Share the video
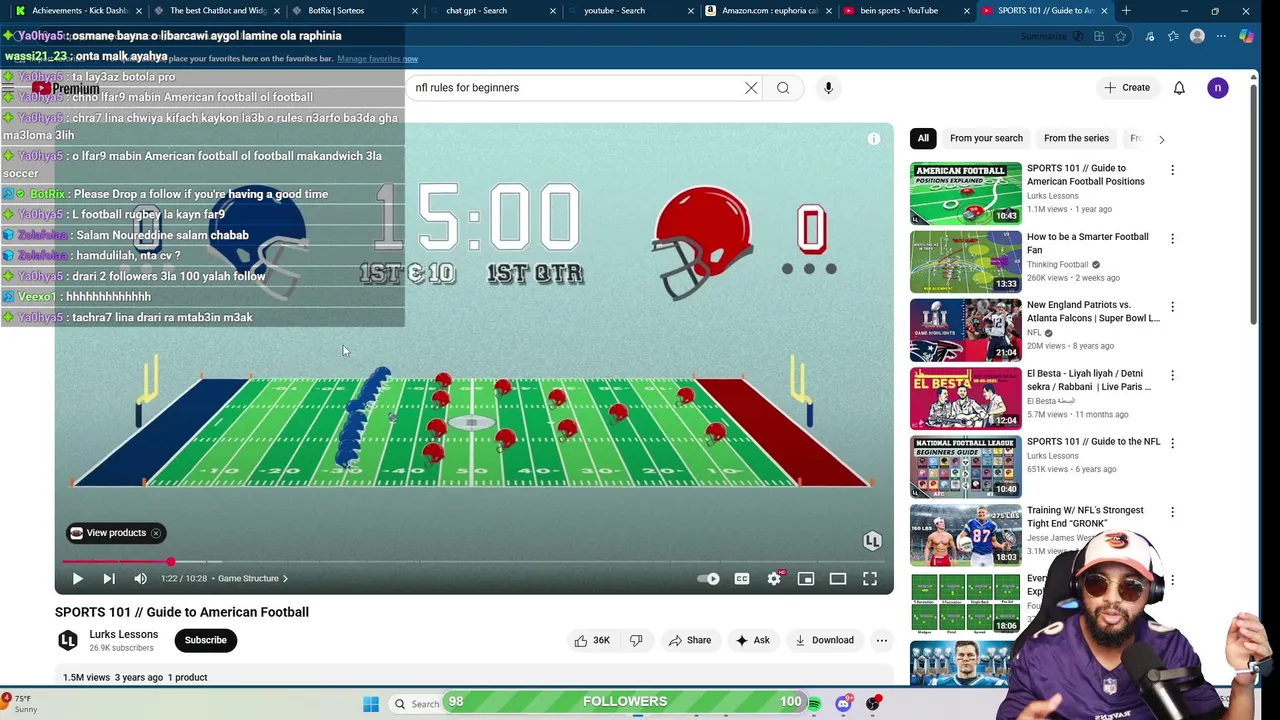1280x720 pixels. point(689,641)
